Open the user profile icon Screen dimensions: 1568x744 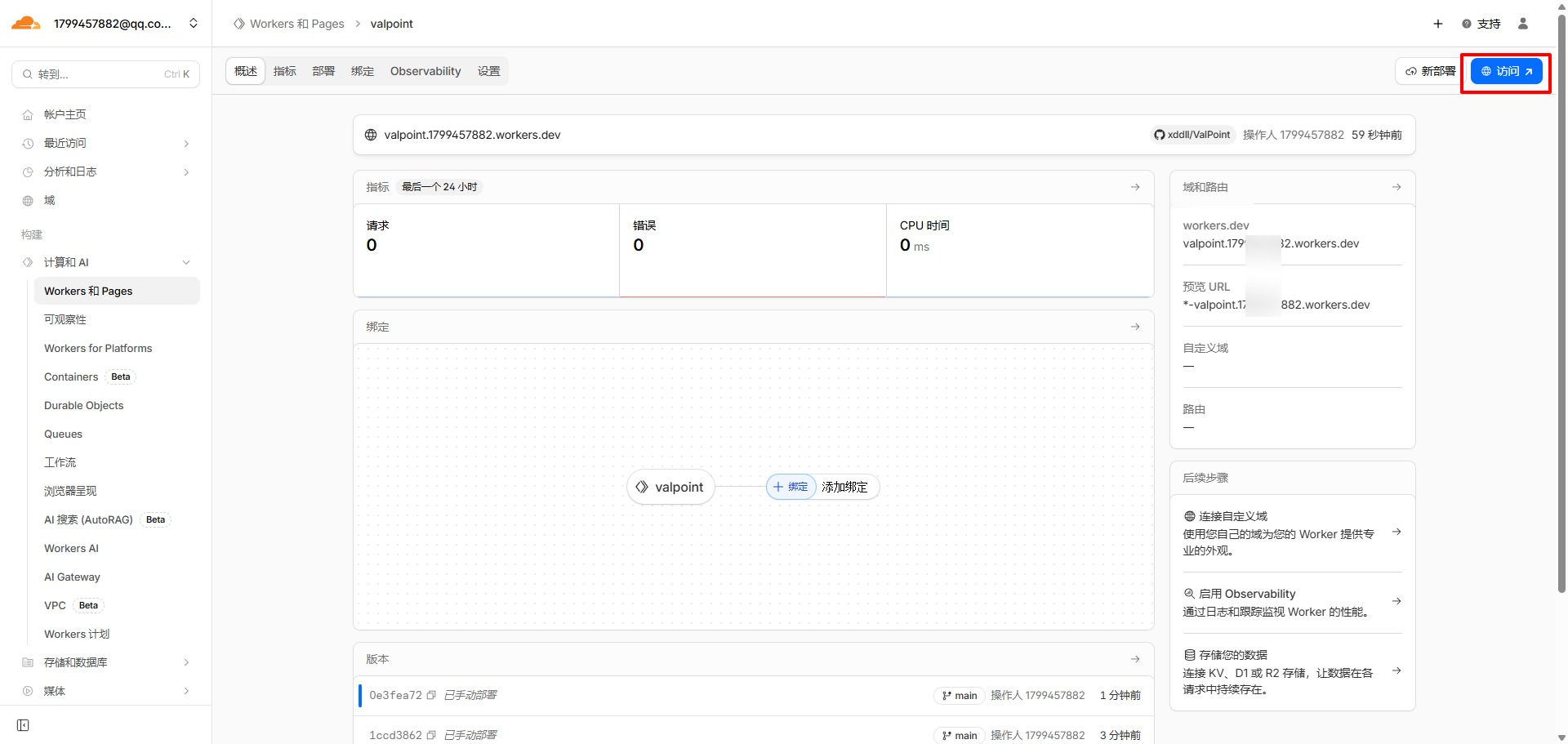(x=1523, y=24)
